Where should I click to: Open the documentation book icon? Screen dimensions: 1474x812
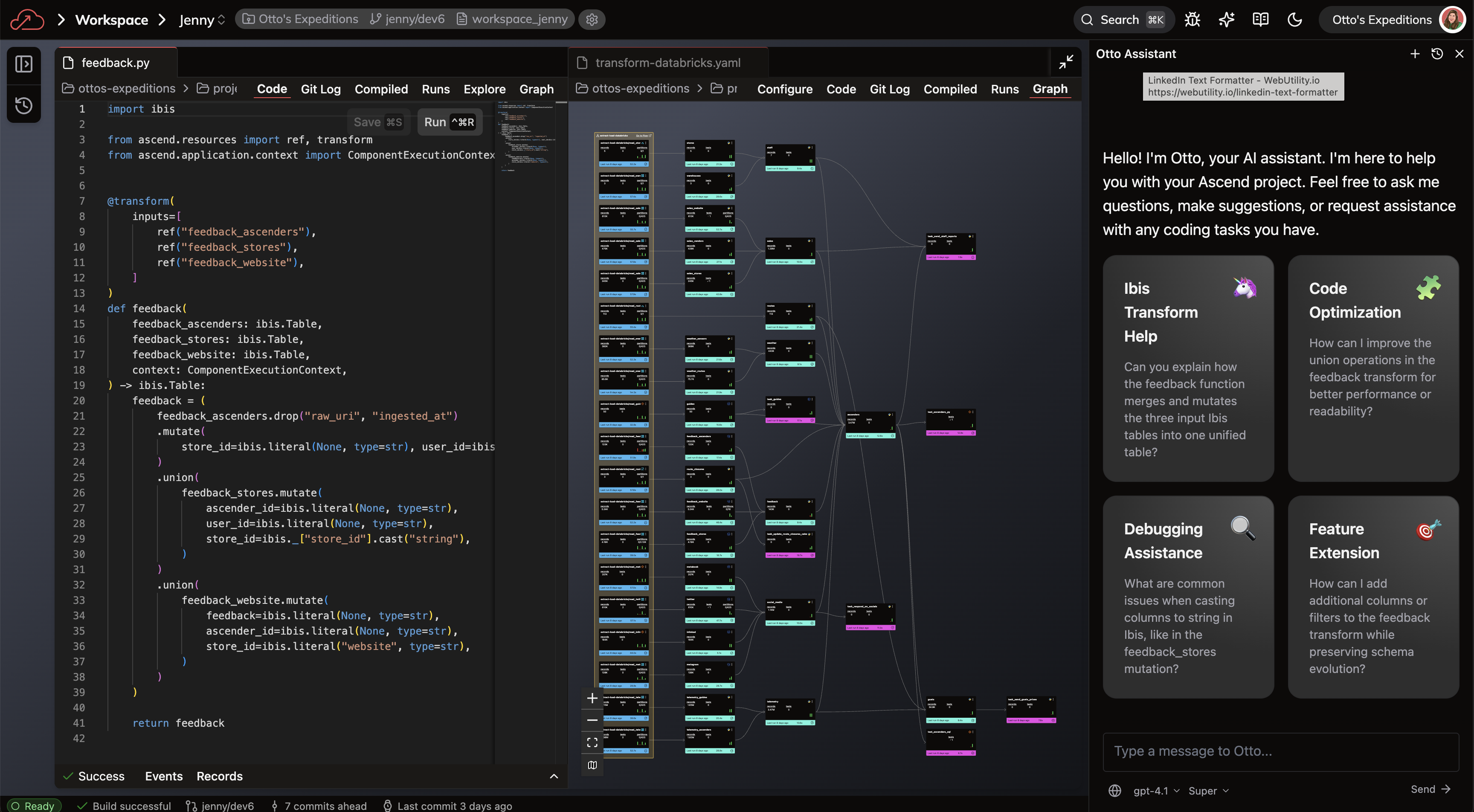click(x=1261, y=20)
